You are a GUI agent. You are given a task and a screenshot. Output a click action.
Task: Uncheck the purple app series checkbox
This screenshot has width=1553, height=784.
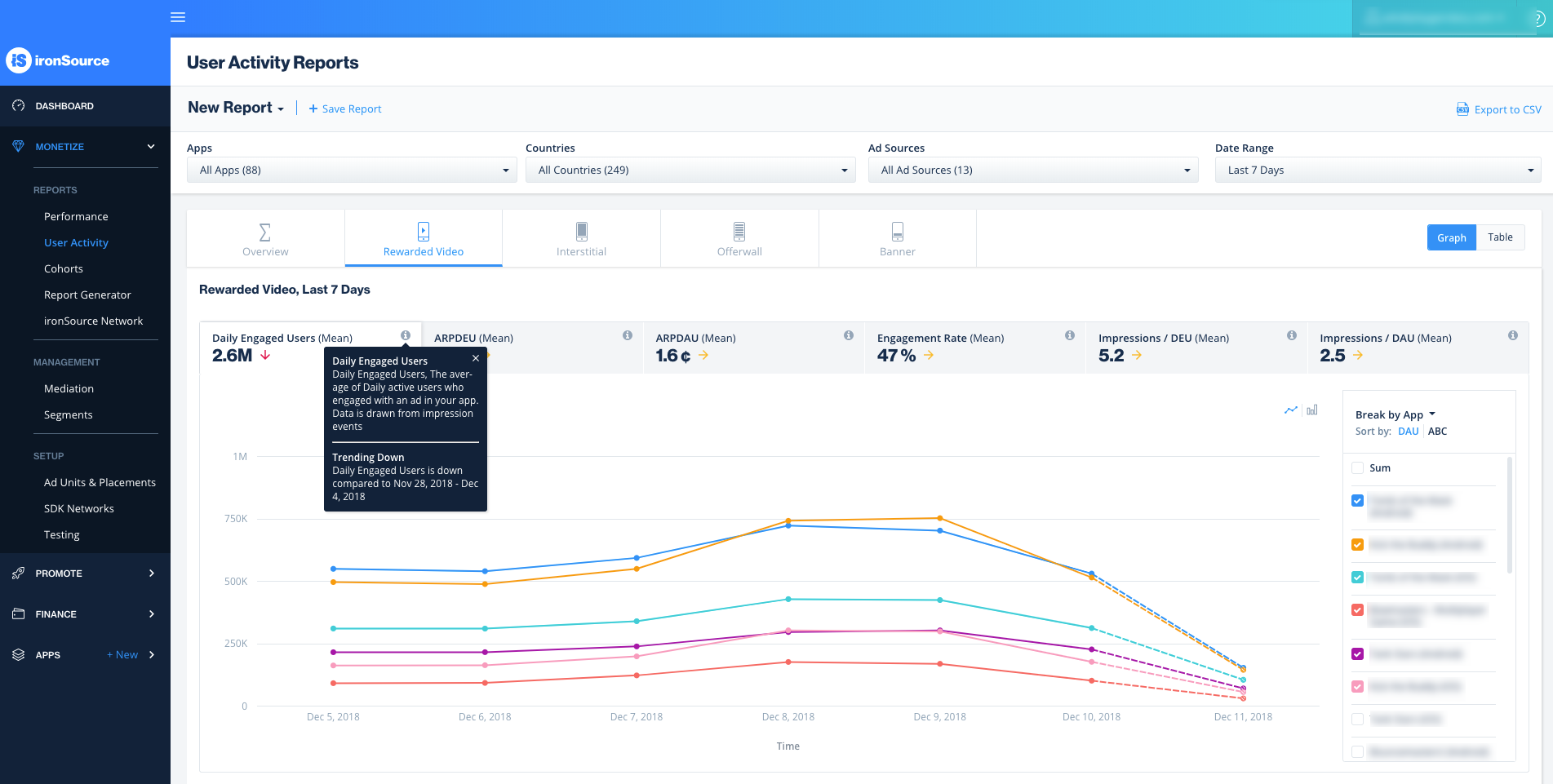pos(1358,654)
